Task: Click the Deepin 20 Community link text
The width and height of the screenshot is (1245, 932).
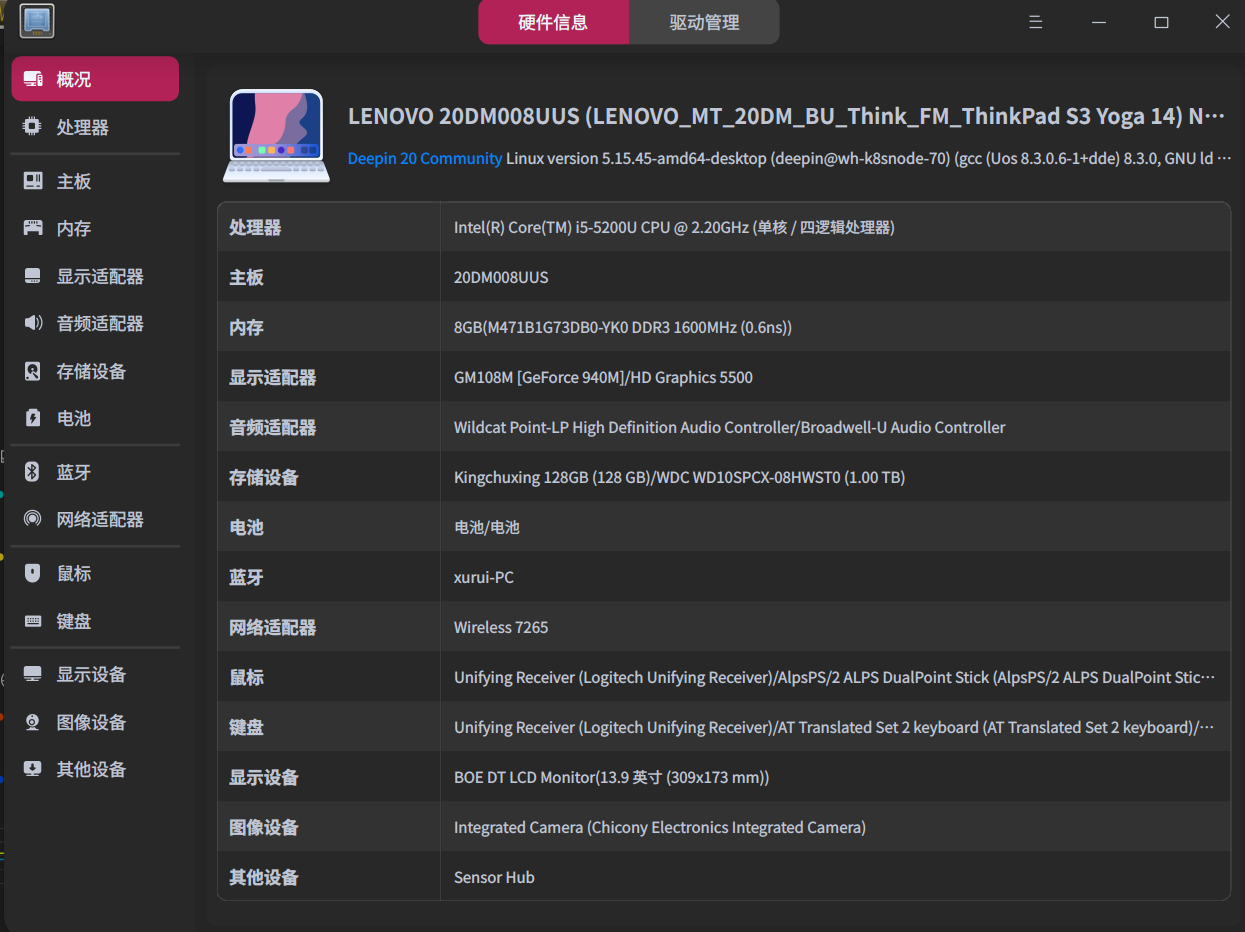Action: (425, 158)
